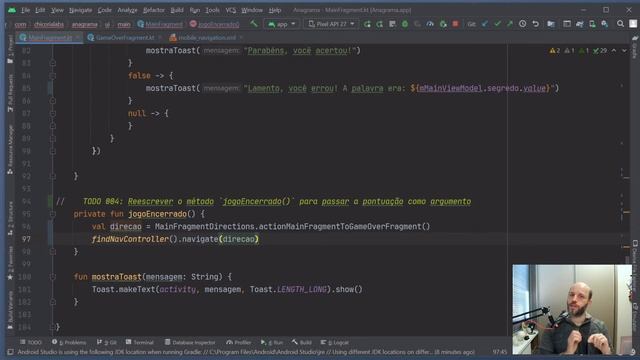Click the Project Structure icon in toolbar

551,24
